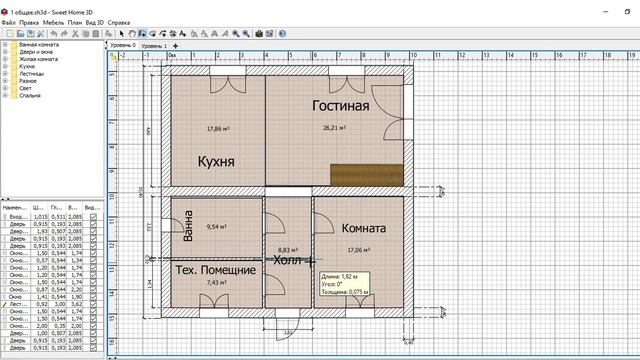The width and height of the screenshot is (640, 360).
Task: Activate the Add text tool
Action: pyautogui.click(x=182, y=34)
